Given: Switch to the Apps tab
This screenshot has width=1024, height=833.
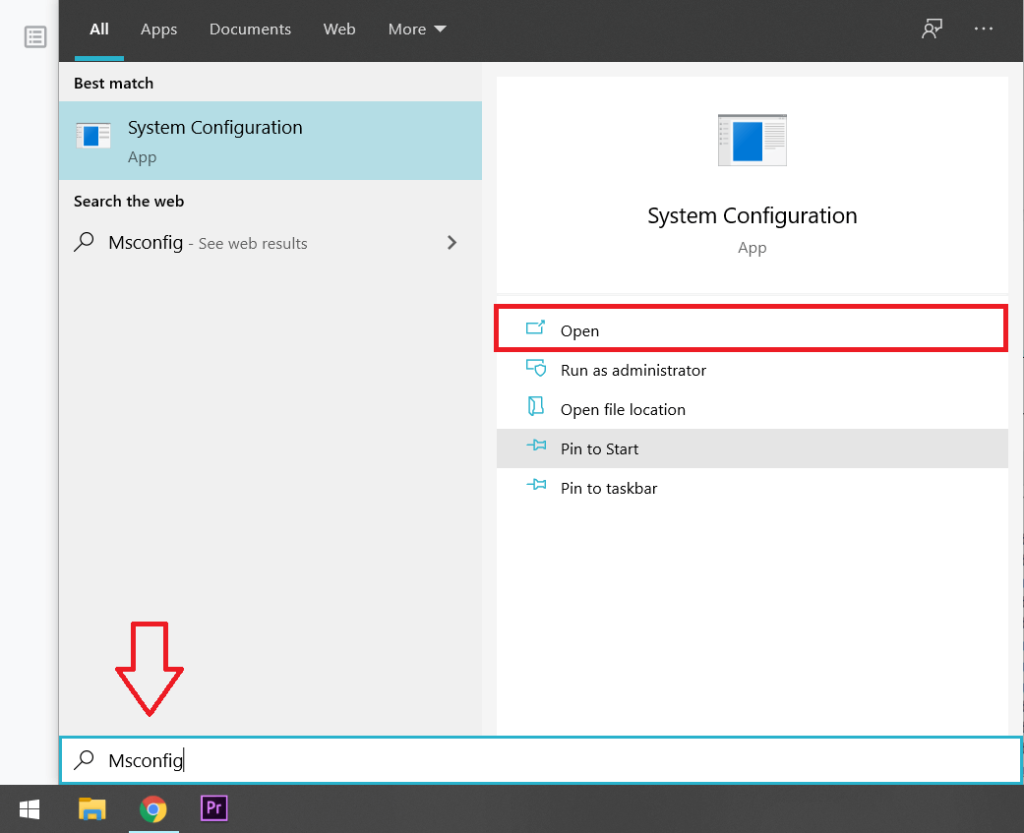Looking at the screenshot, I should click(x=158, y=29).
